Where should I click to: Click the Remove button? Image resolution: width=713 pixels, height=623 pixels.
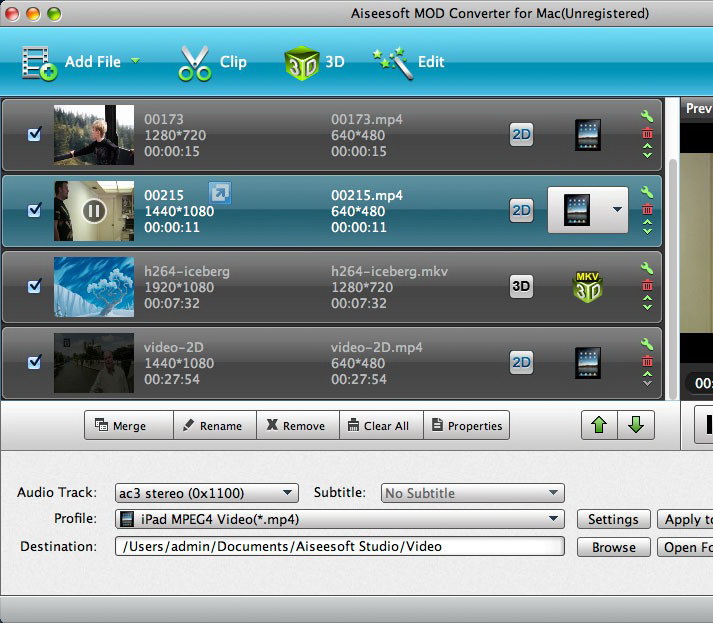[298, 425]
